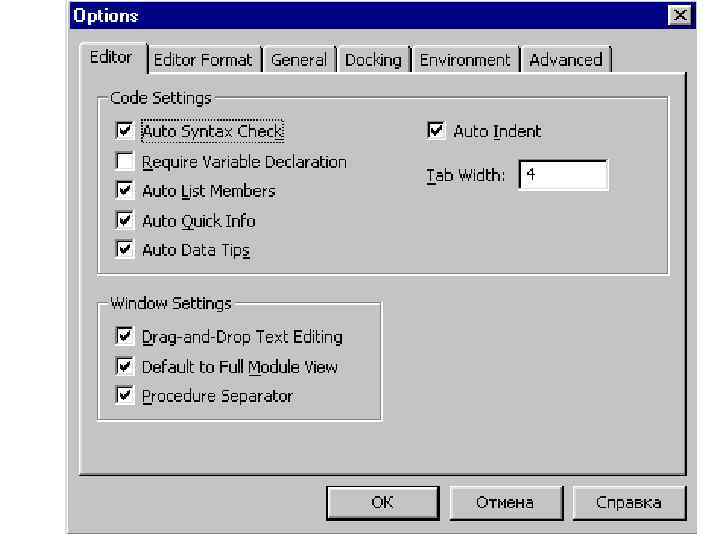Switch to the Editor Format tab

(x=203, y=60)
